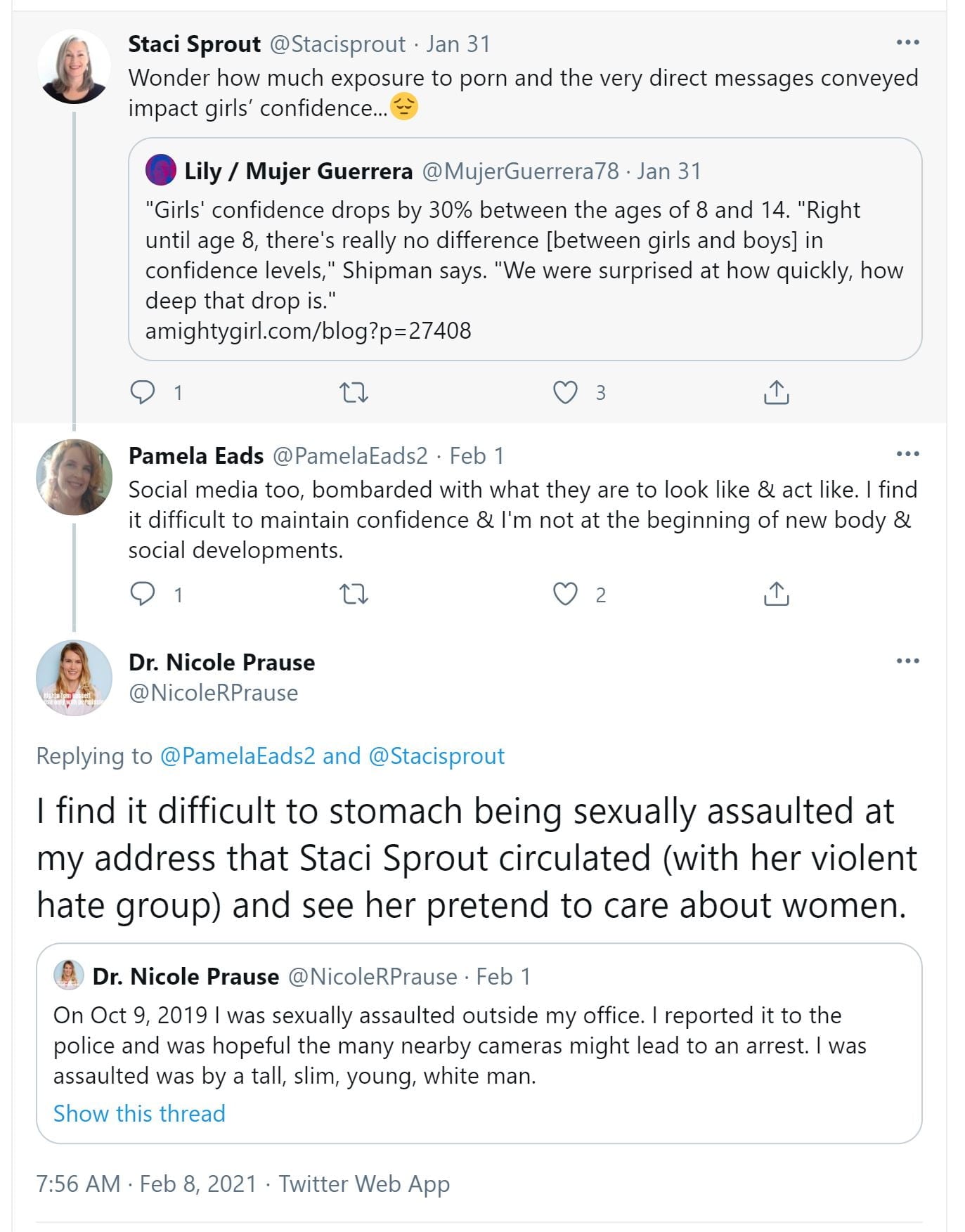
Task: Click the 7:56 AM Feb 8, 2021 timestamp
Action: pyautogui.click(x=146, y=1184)
